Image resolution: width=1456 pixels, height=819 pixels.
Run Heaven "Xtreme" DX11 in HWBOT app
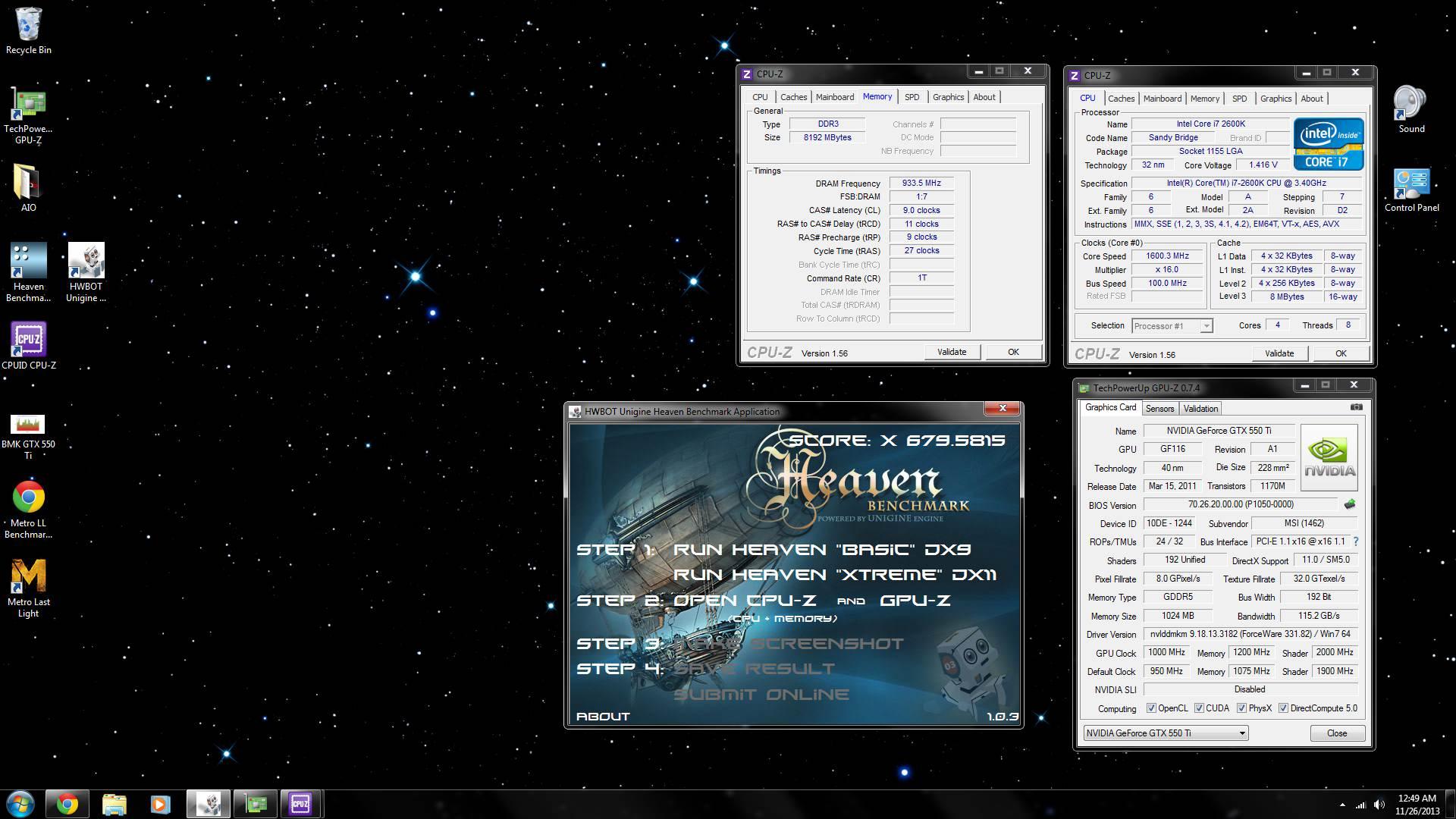pos(835,575)
